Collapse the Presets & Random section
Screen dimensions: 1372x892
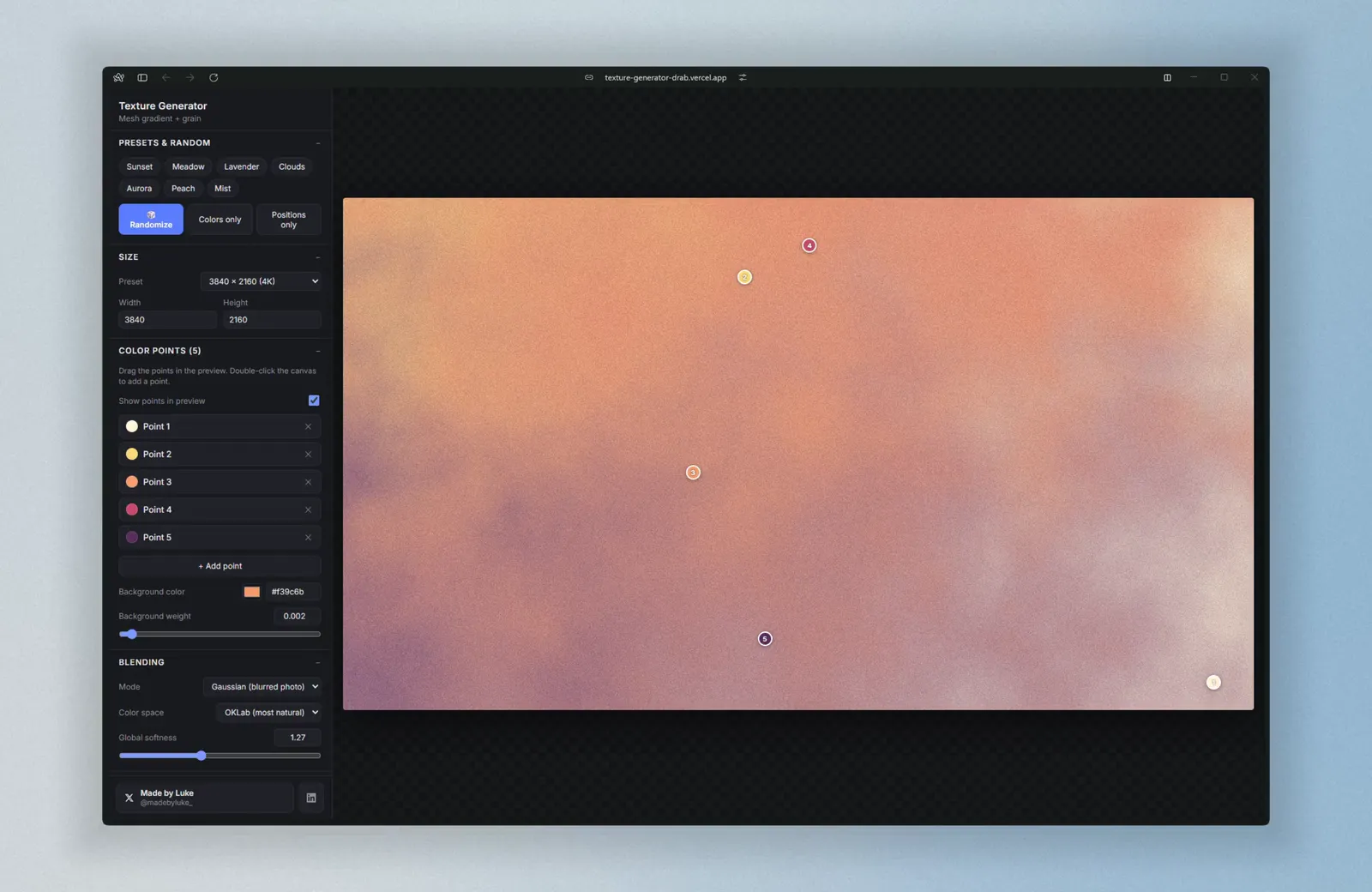coord(317,143)
